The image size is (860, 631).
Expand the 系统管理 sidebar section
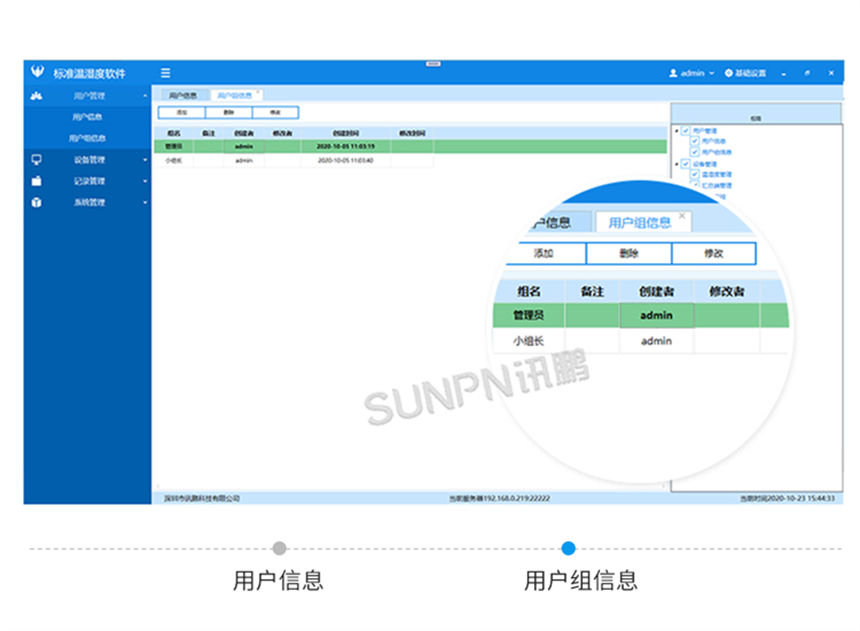[90, 203]
